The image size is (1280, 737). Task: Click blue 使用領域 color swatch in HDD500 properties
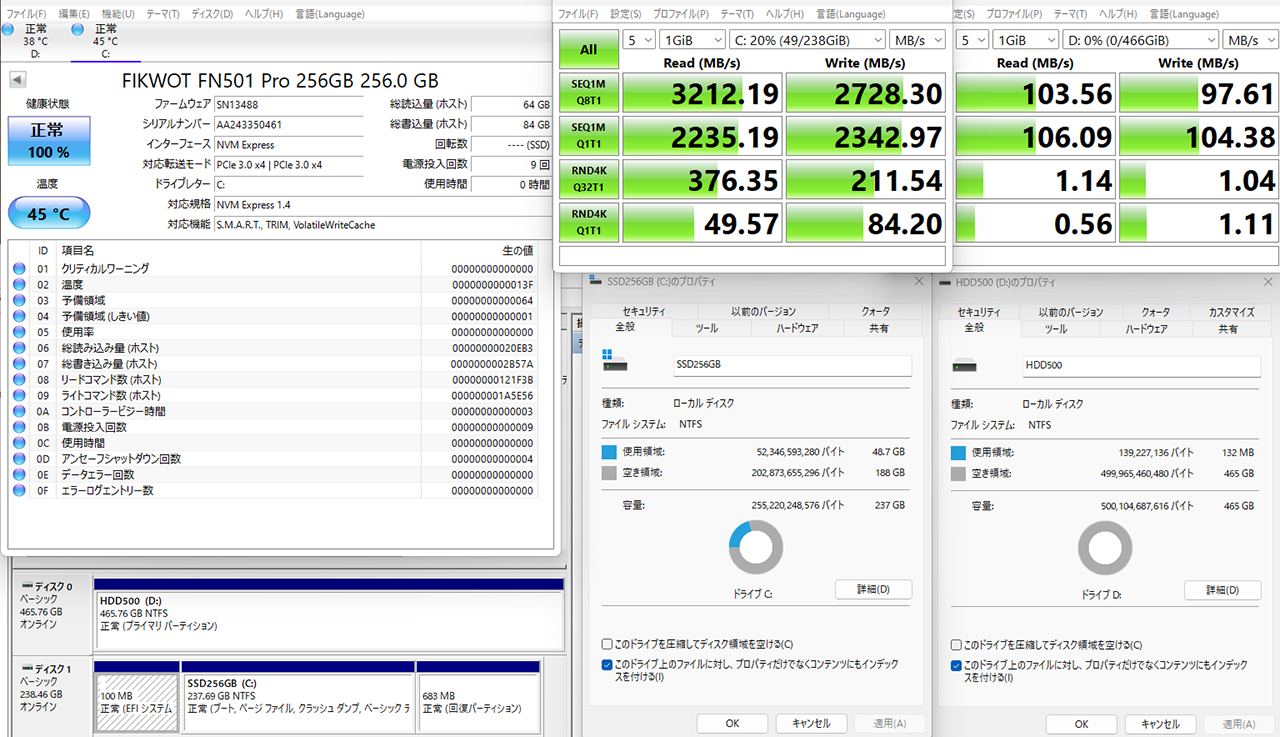tap(958, 453)
